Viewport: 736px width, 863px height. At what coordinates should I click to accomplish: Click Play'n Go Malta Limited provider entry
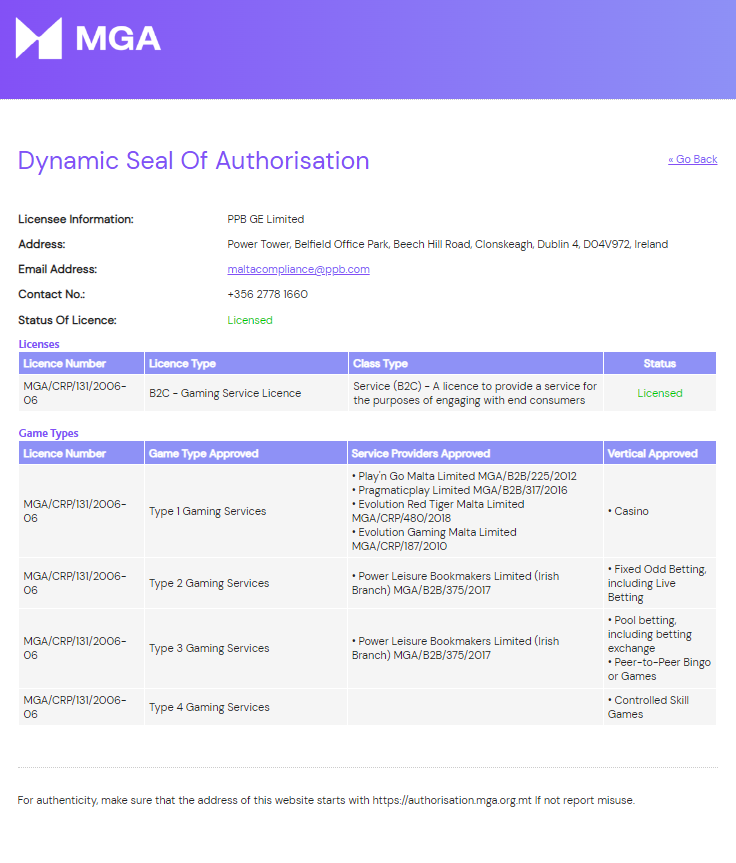point(464,476)
